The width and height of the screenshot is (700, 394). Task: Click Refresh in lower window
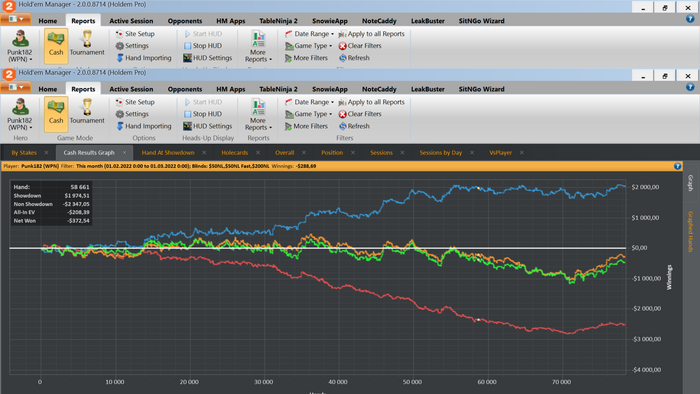(x=354, y=126)
